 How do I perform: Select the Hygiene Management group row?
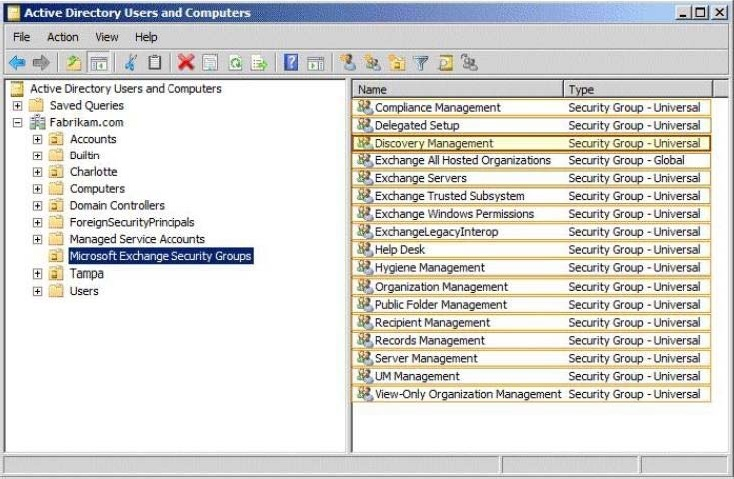531,267
